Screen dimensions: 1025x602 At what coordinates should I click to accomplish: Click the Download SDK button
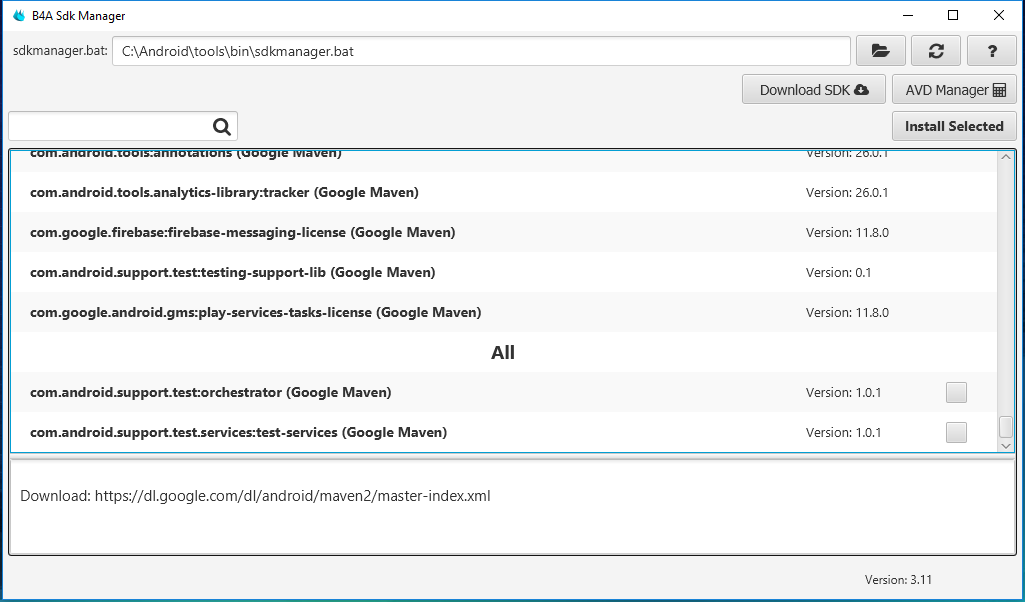pyautogui.click(x=813, y=90)
